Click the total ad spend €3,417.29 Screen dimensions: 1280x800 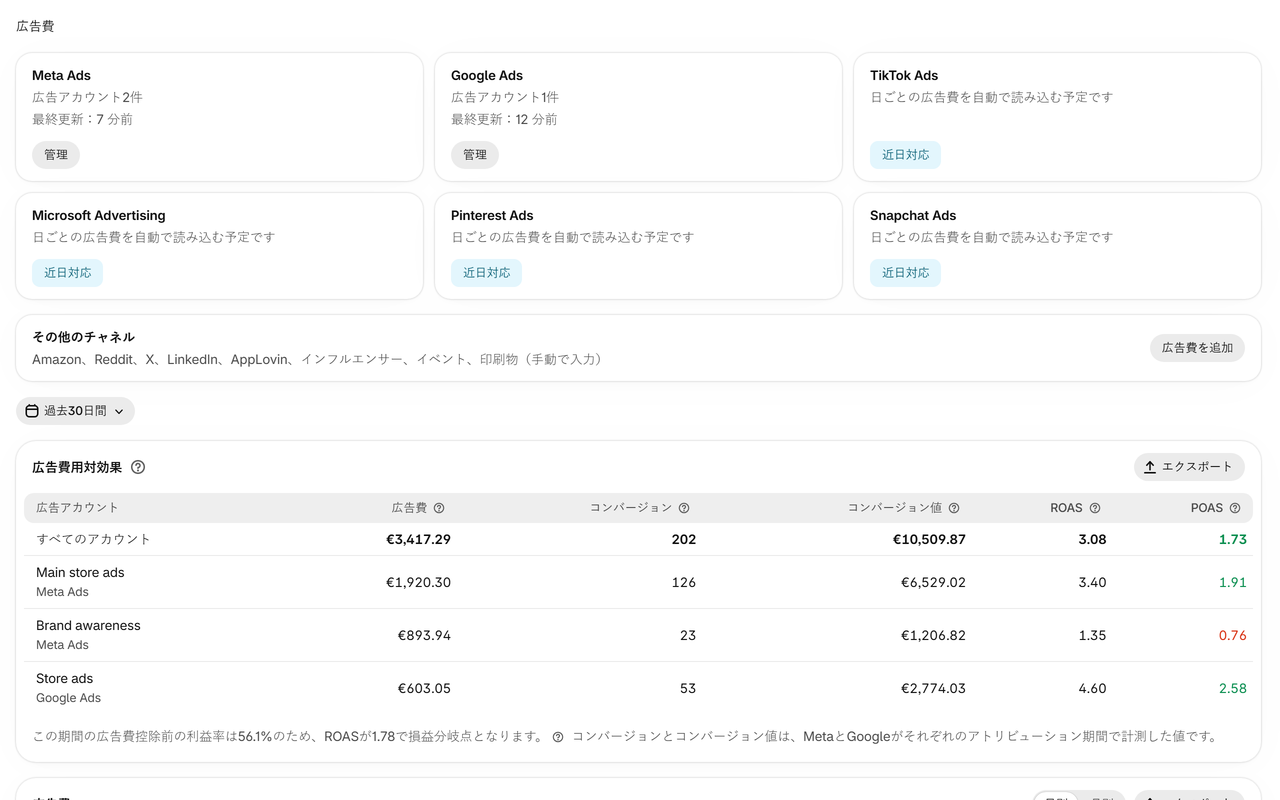pyautogui.click(x=418, y=539)
